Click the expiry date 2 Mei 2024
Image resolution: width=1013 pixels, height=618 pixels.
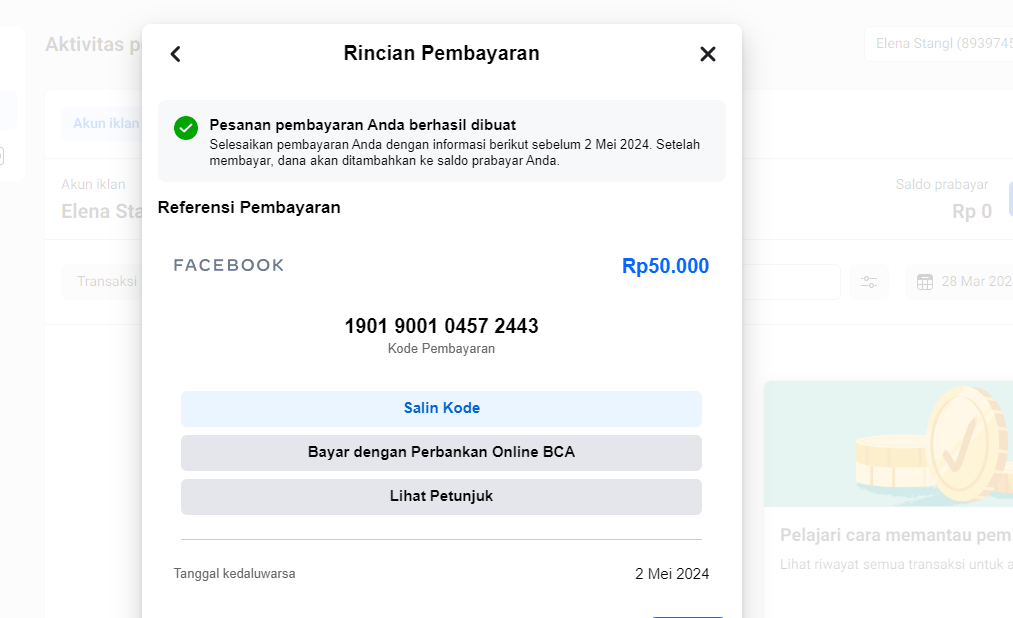[x=671, y=574]
